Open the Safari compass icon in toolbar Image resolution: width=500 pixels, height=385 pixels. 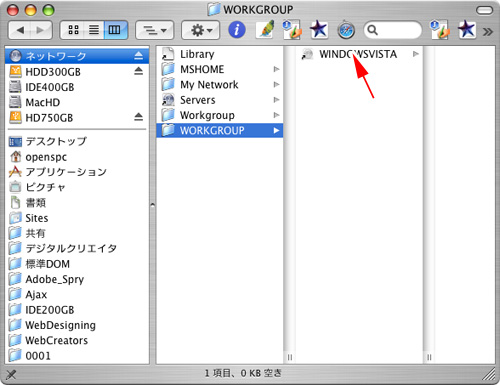pos(346,30)
